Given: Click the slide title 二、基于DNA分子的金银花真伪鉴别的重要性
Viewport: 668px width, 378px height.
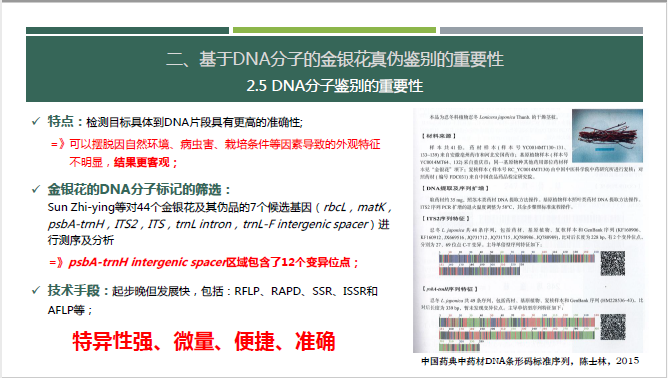Looking at the screenshot, I should pyautogui.click(x=334, y=59).
